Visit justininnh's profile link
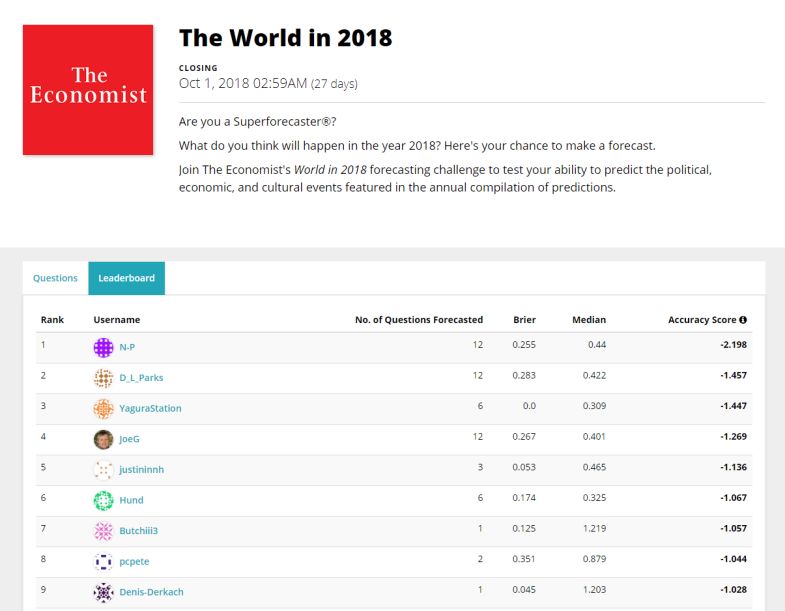The height and width of the screenshot is (611, 785). pyautogui.click(x=142, y=469)
